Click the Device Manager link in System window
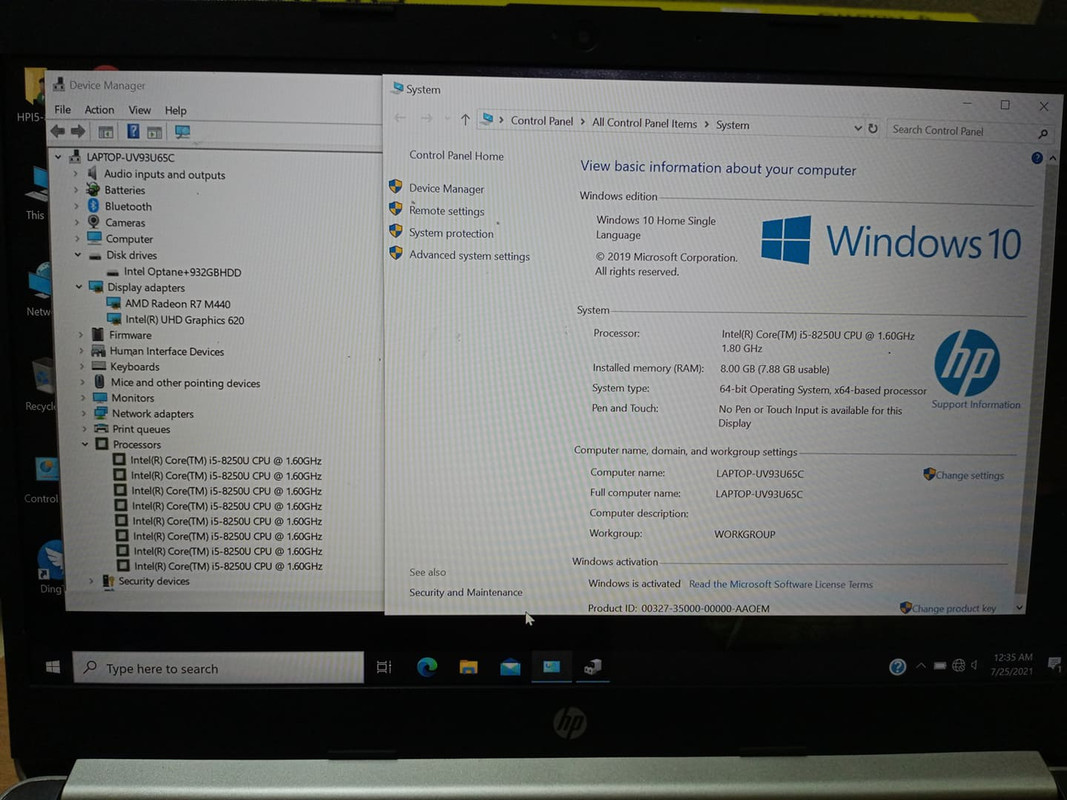This screenshot has width=1067, height=800. [446, 188]
